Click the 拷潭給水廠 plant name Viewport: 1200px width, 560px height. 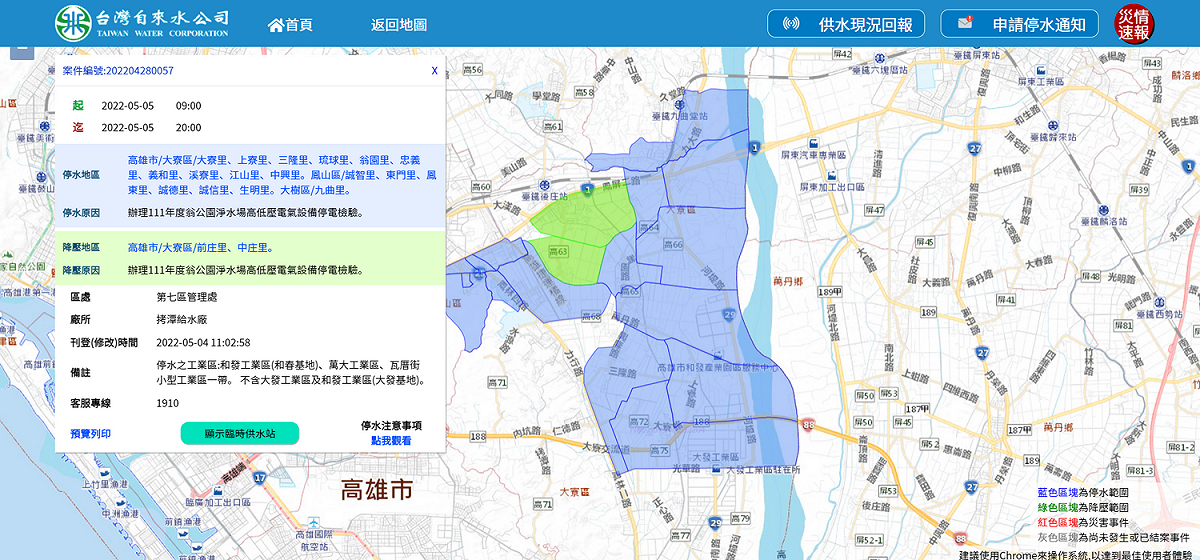point(181,320)
